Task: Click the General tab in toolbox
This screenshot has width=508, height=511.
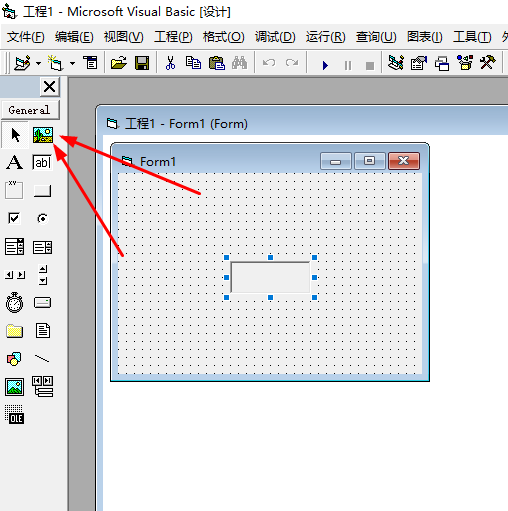Action: [30, 110]
